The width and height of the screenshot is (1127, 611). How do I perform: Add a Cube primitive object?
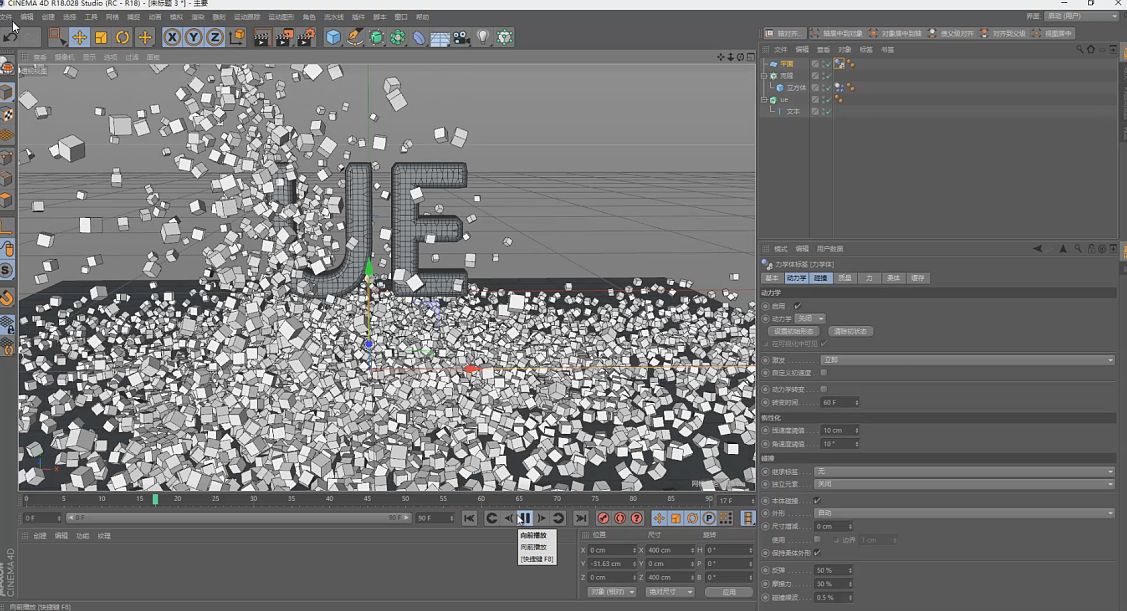333,37
